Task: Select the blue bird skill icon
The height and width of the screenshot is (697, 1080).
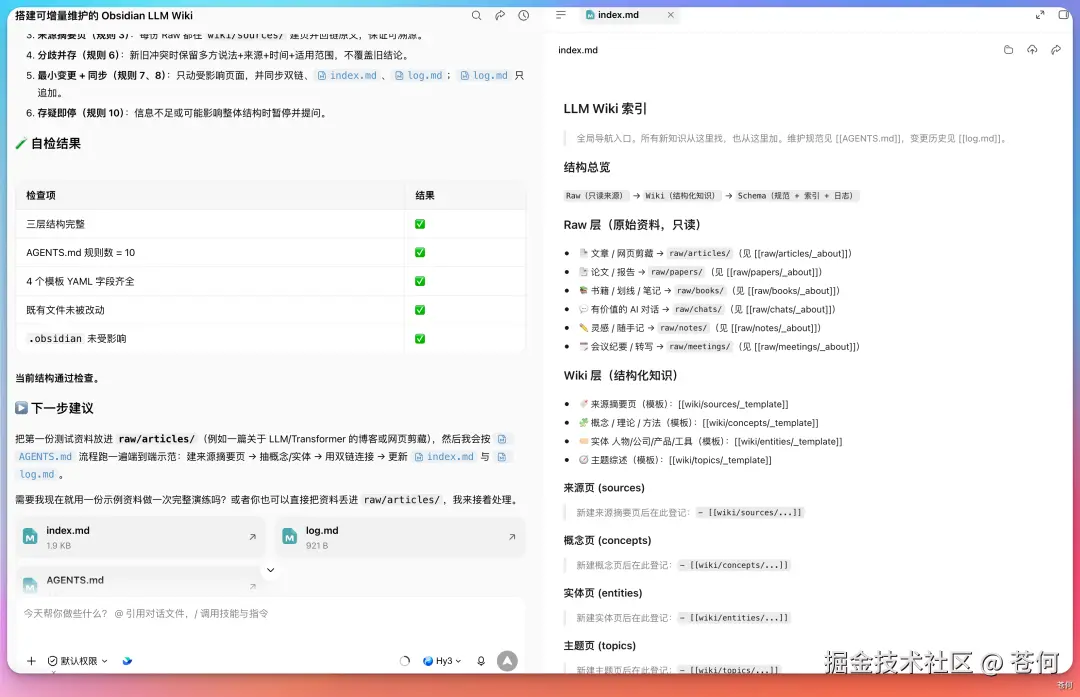Action: point(127,660)
